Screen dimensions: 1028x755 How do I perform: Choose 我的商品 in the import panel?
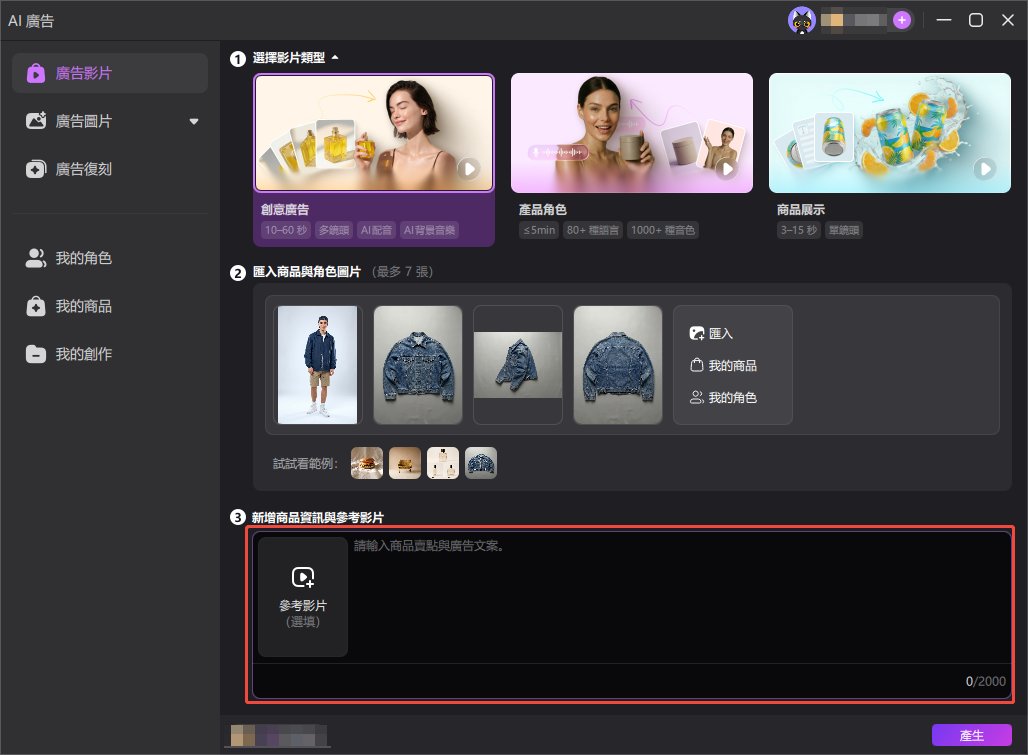723,366
